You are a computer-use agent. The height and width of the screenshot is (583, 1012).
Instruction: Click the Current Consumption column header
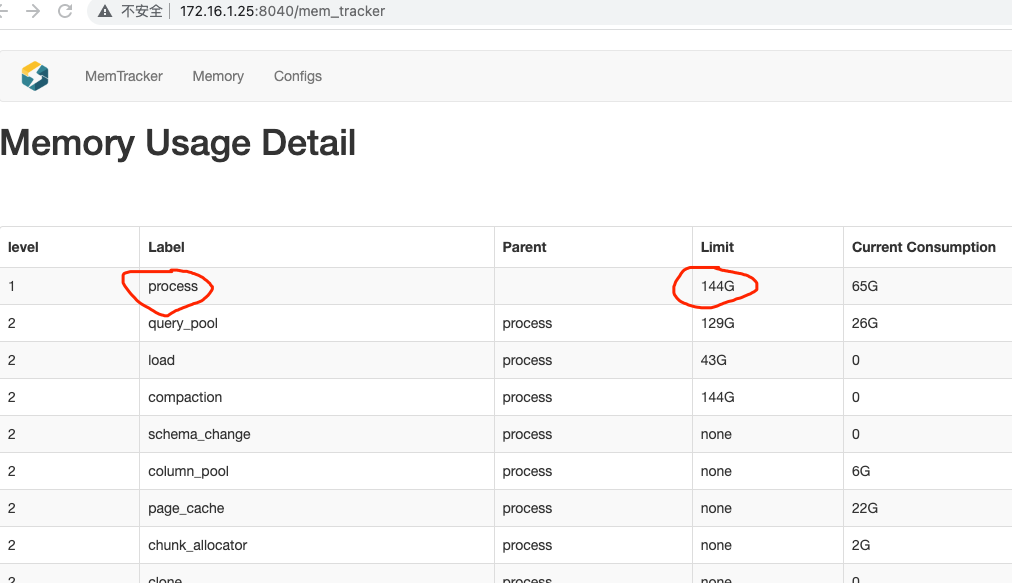pos(923,247)
